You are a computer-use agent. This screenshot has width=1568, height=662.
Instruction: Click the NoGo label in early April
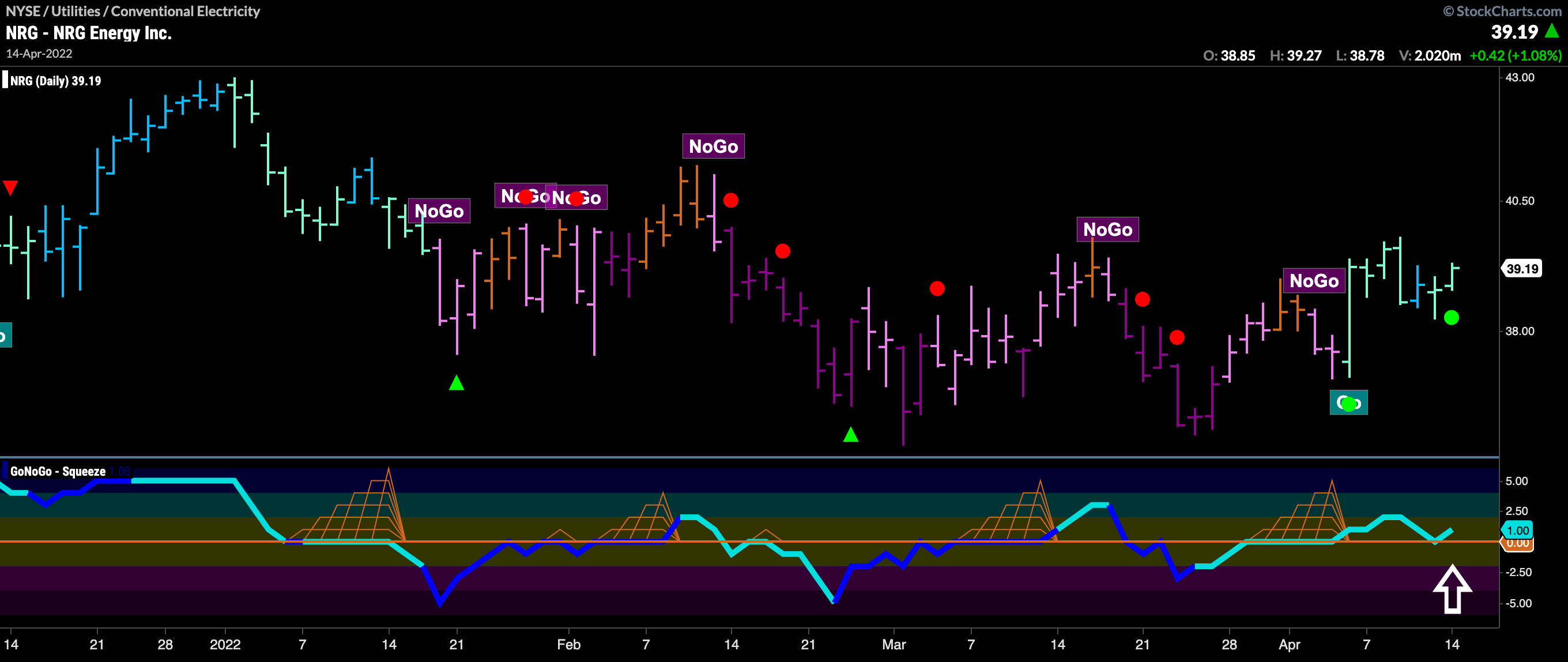[x=1314, y=281]
